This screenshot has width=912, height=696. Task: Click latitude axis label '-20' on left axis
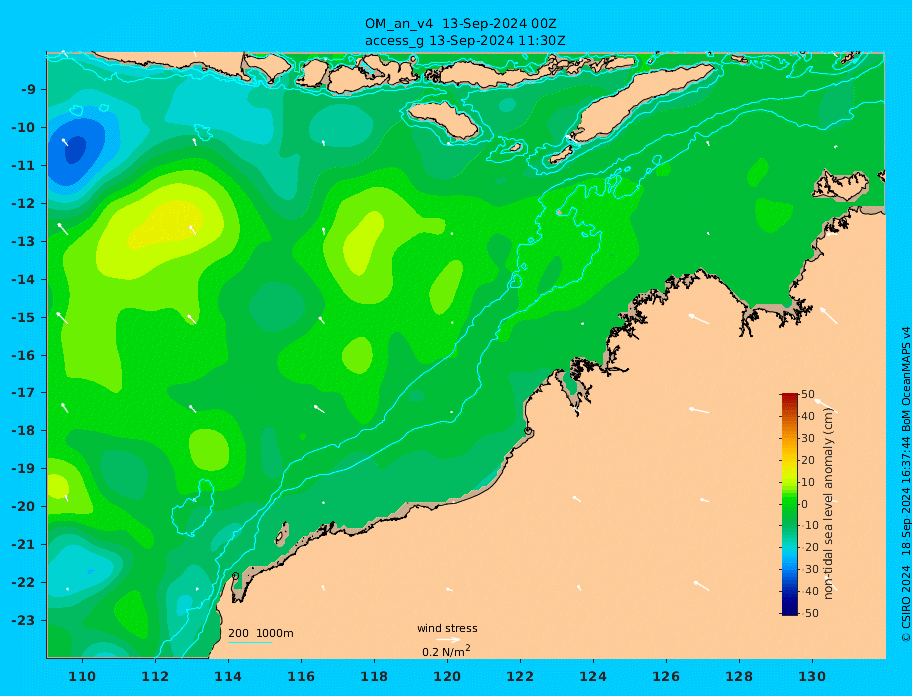click(23, 506)
